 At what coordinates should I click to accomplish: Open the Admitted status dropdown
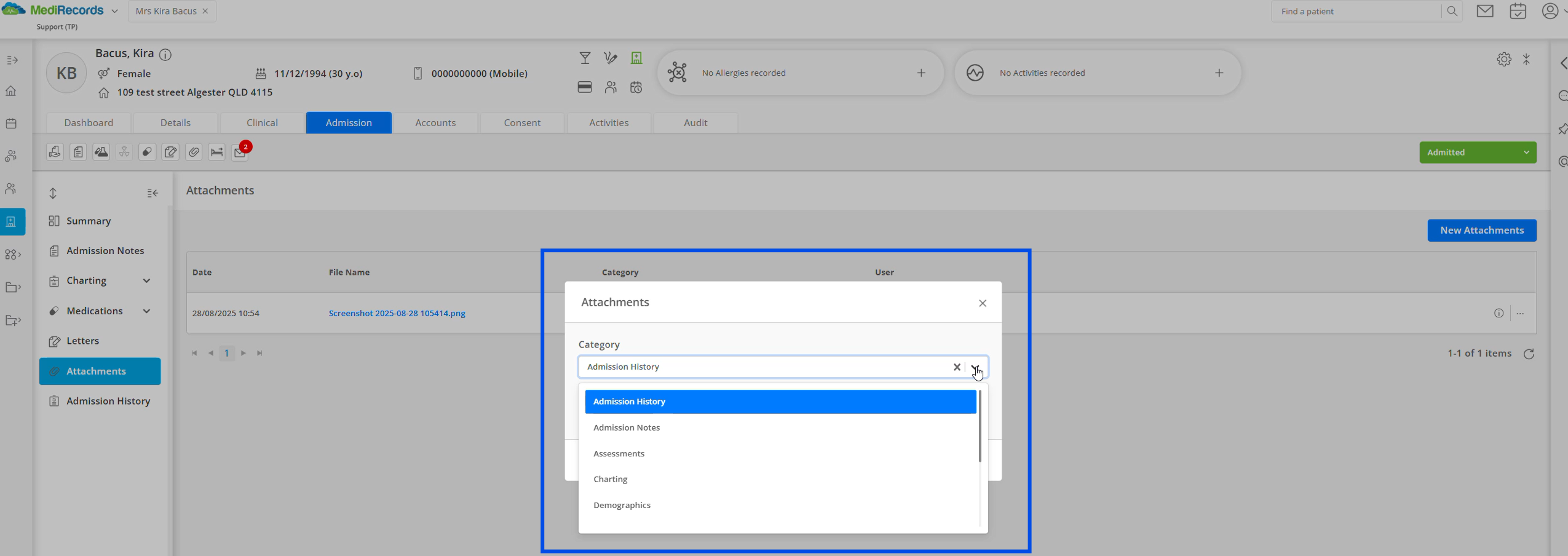tap(1478, 152)
